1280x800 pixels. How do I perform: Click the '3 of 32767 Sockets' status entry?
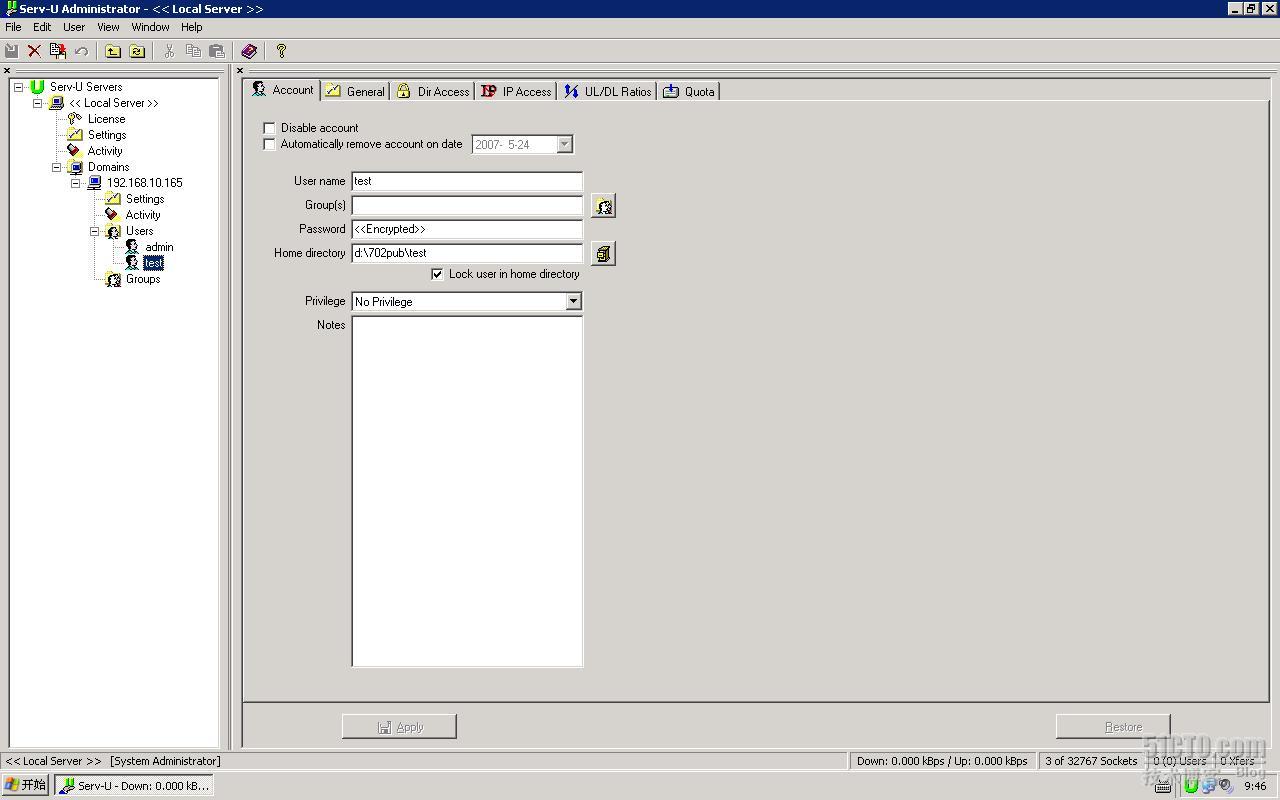click(1091, 761)
